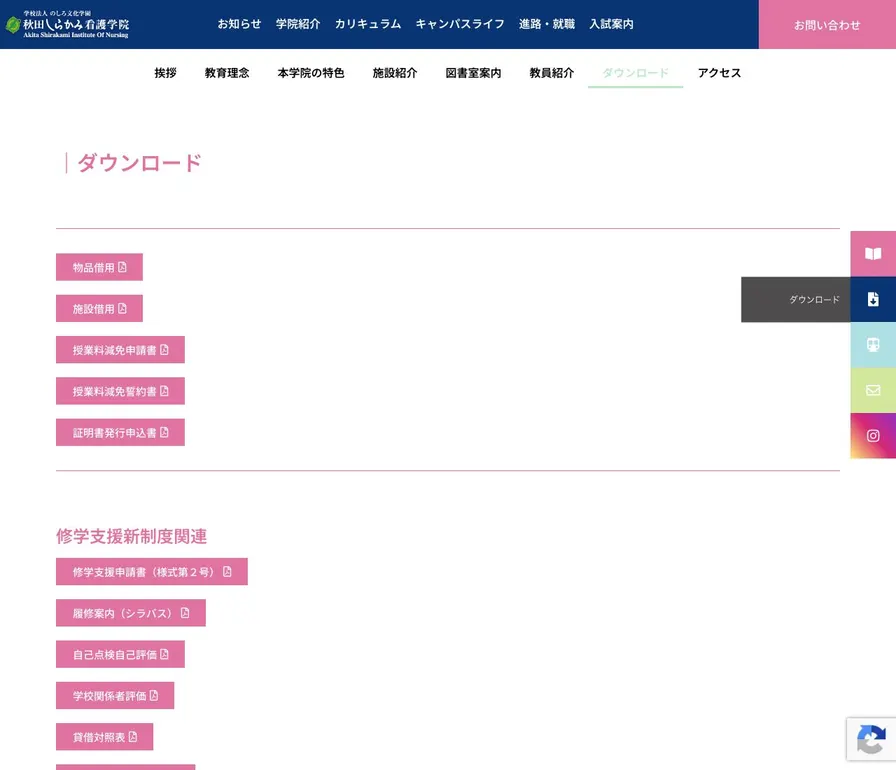896x770 pixels.
Task: Click the PDF icon beside 自己点検自己評価
Action: pos(164,654)
